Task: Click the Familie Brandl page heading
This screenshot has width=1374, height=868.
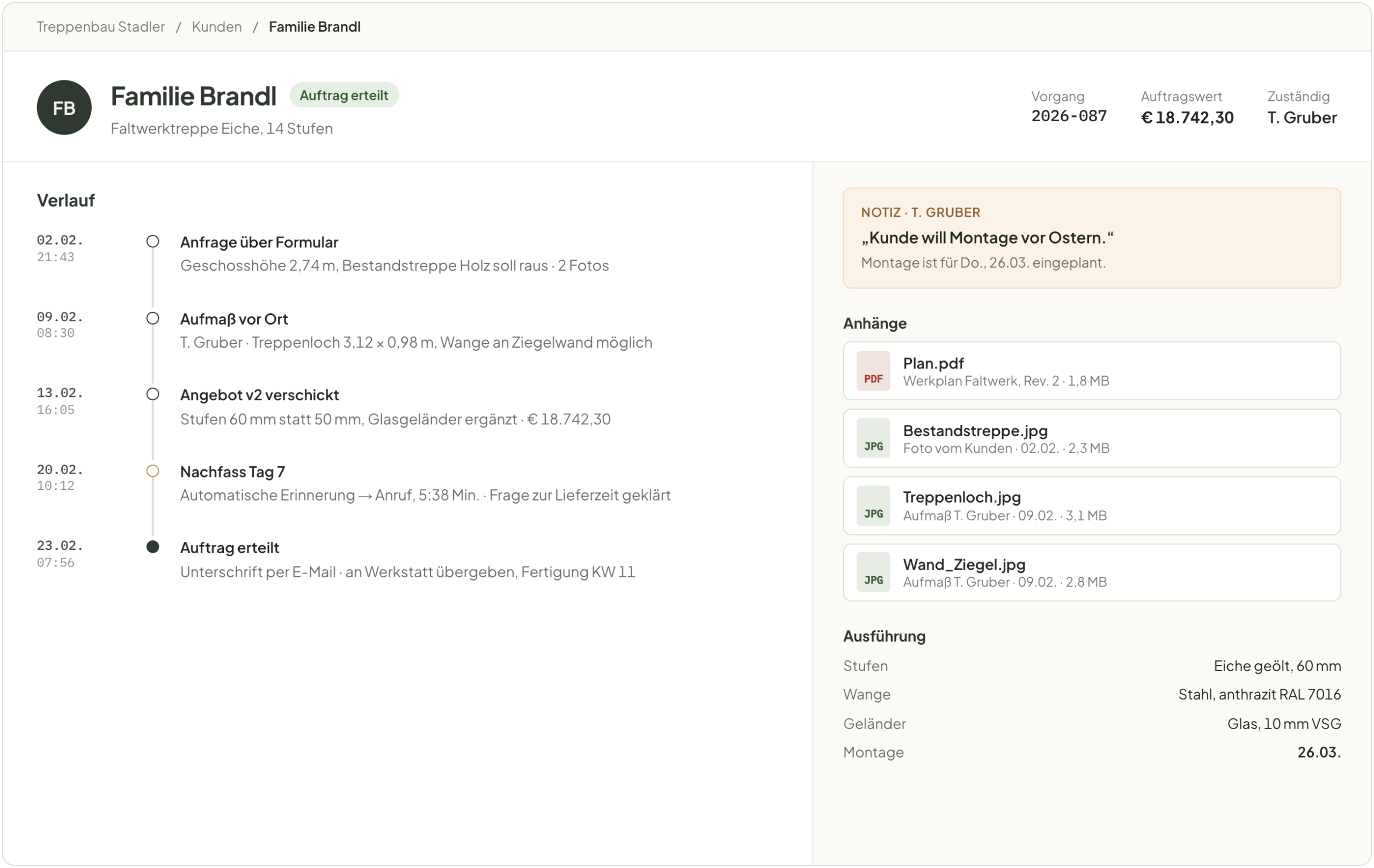Action: click(193, 96)
